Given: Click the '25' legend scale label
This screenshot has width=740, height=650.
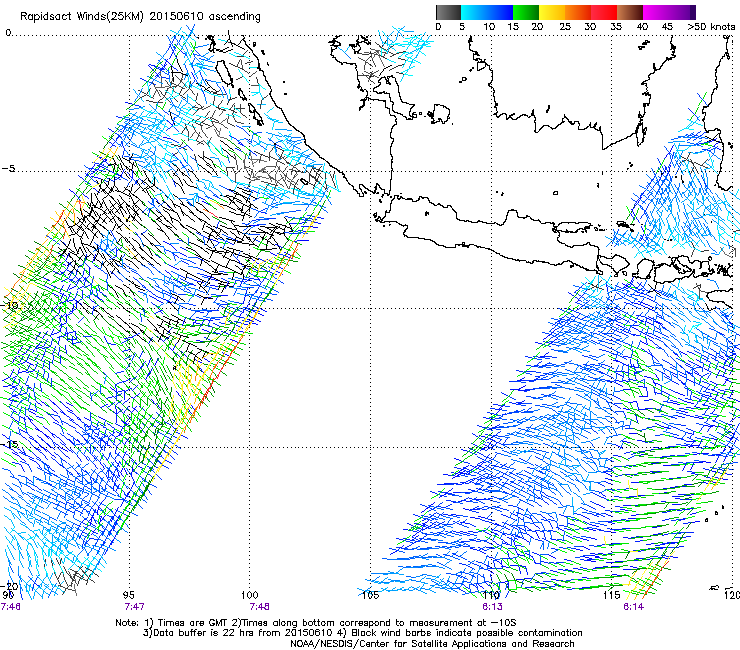Looking at the screenshot, I should coord(565,27).
